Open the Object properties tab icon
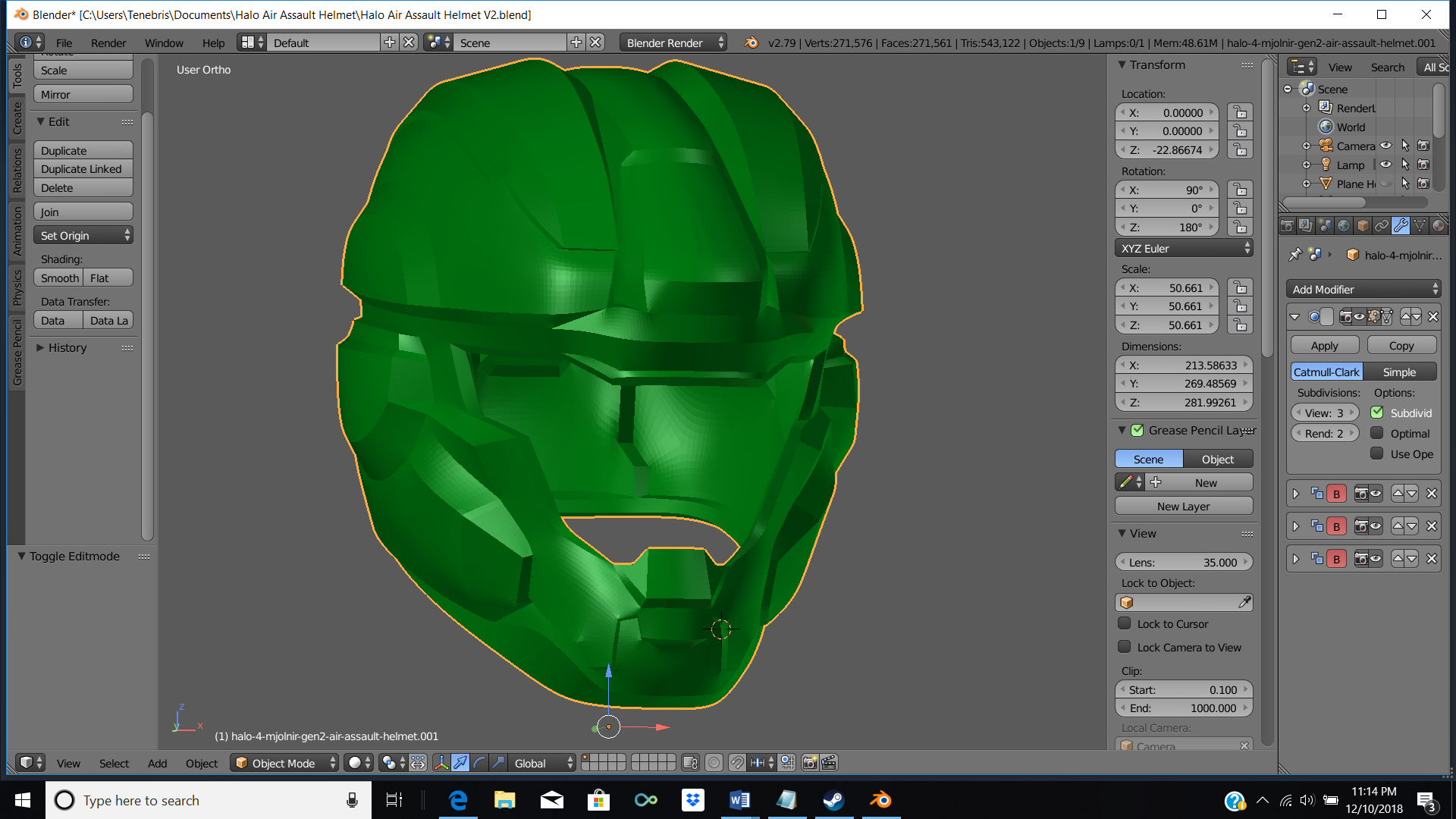The image size is (1456, 819). tap(1363, 225)
